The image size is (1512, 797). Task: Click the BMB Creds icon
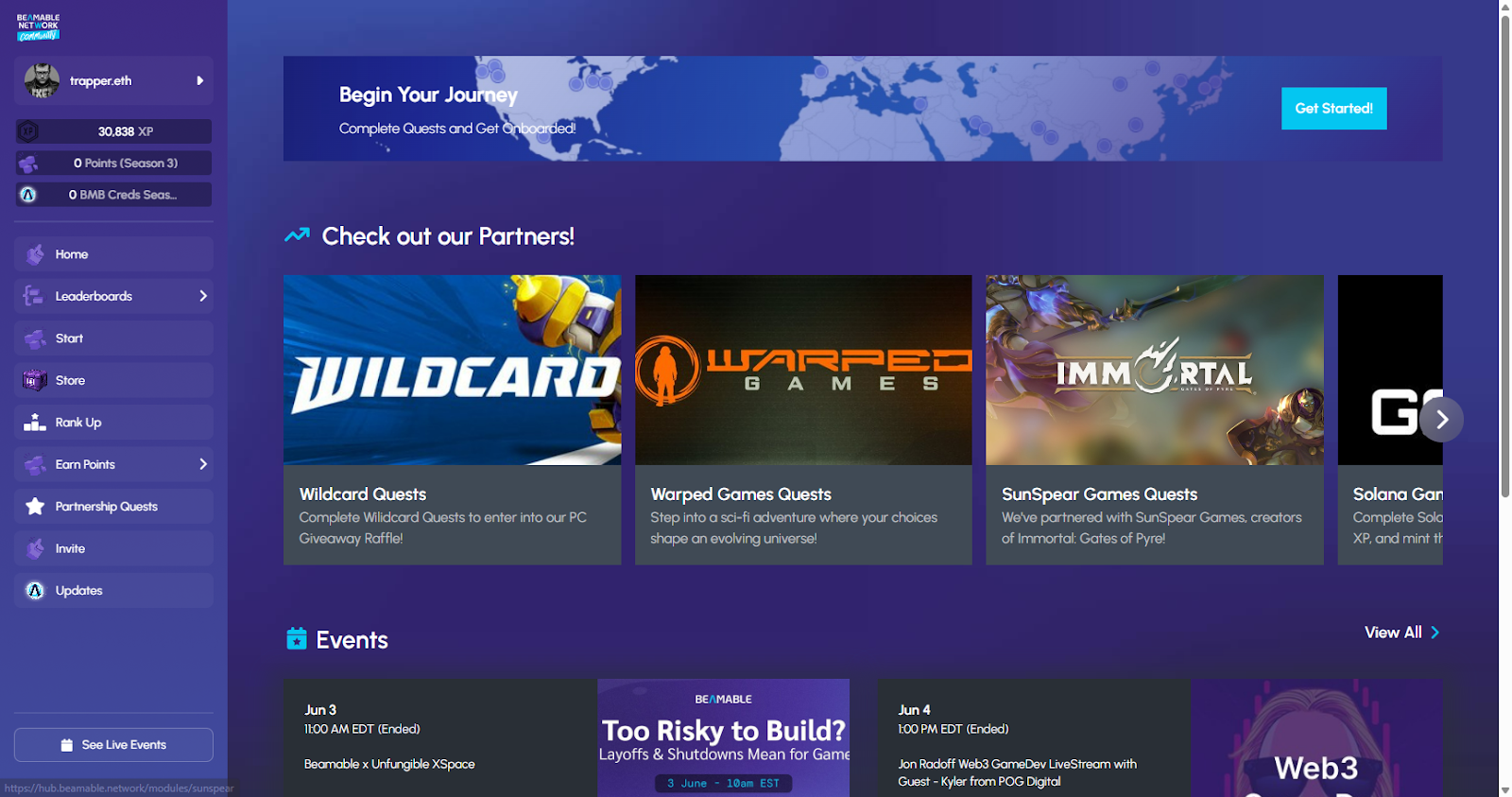(x=28, y=195)
